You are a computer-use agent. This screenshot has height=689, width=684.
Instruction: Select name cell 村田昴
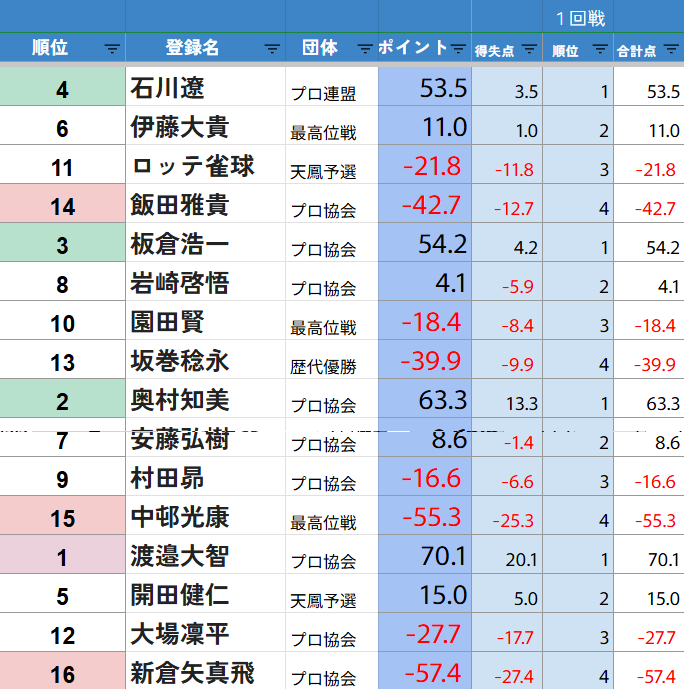pos(206,477)
